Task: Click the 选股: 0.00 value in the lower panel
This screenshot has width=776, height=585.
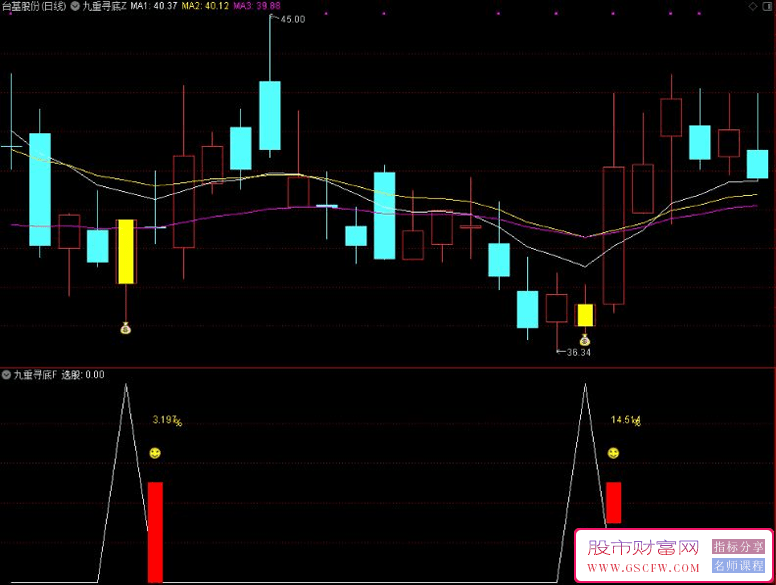Action: click(x=83, y=375)
